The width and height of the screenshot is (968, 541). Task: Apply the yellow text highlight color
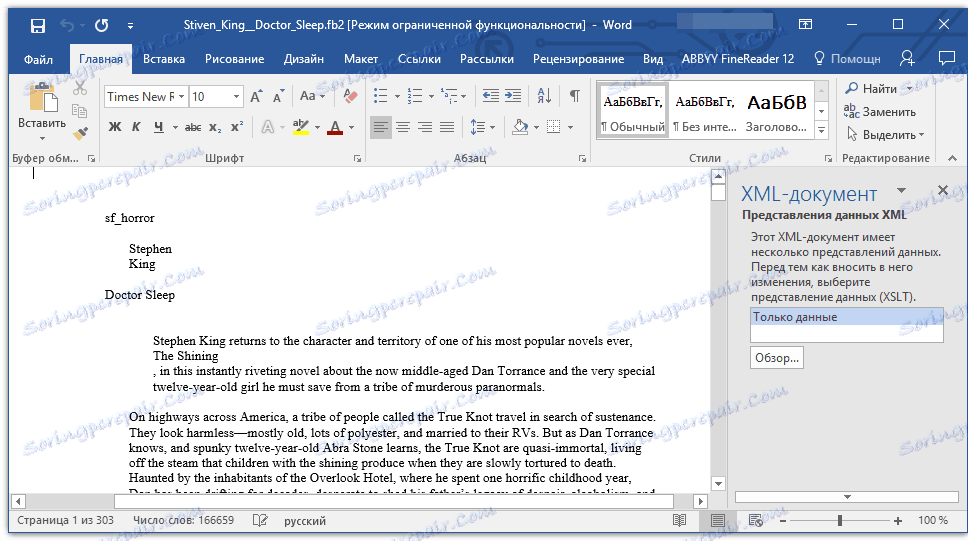(x=301, y=127)
